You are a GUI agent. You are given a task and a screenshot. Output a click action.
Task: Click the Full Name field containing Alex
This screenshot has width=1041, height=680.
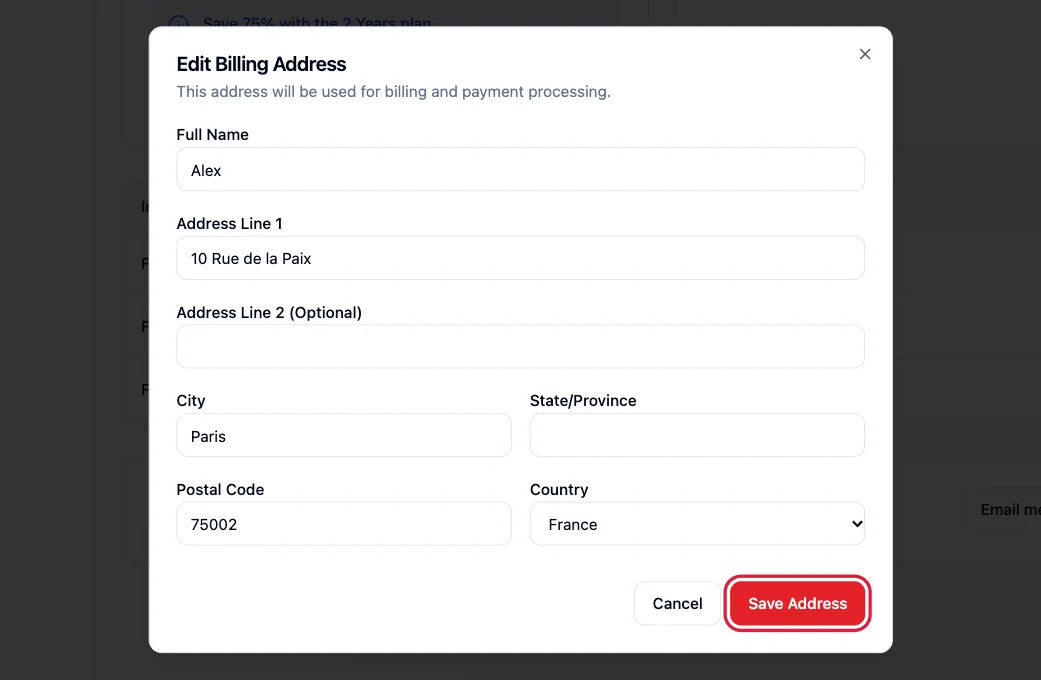(520, 169)
